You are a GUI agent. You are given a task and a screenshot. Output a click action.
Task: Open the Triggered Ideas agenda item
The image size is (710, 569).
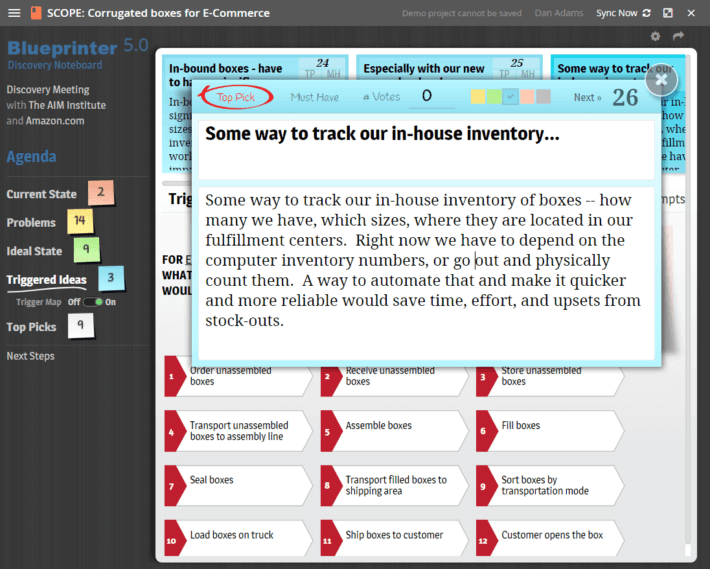tap(47, 280)
